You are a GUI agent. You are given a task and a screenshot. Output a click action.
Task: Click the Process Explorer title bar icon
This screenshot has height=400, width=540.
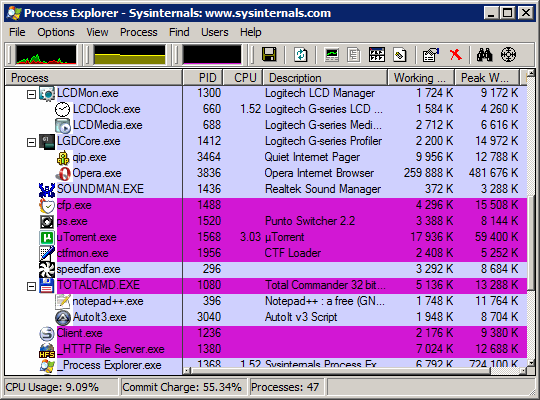[14, 13]
